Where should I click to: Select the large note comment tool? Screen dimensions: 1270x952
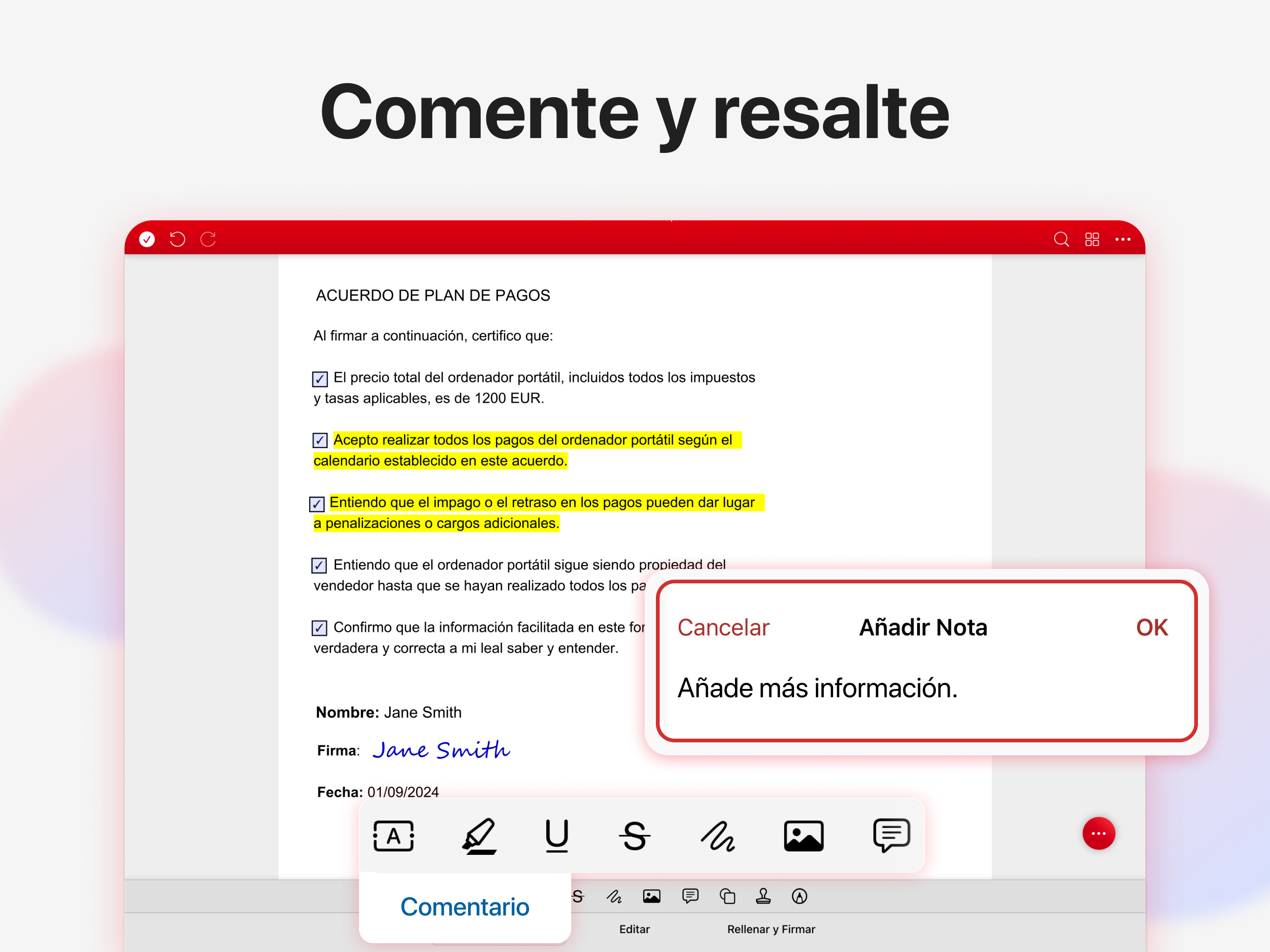[891, 835]
